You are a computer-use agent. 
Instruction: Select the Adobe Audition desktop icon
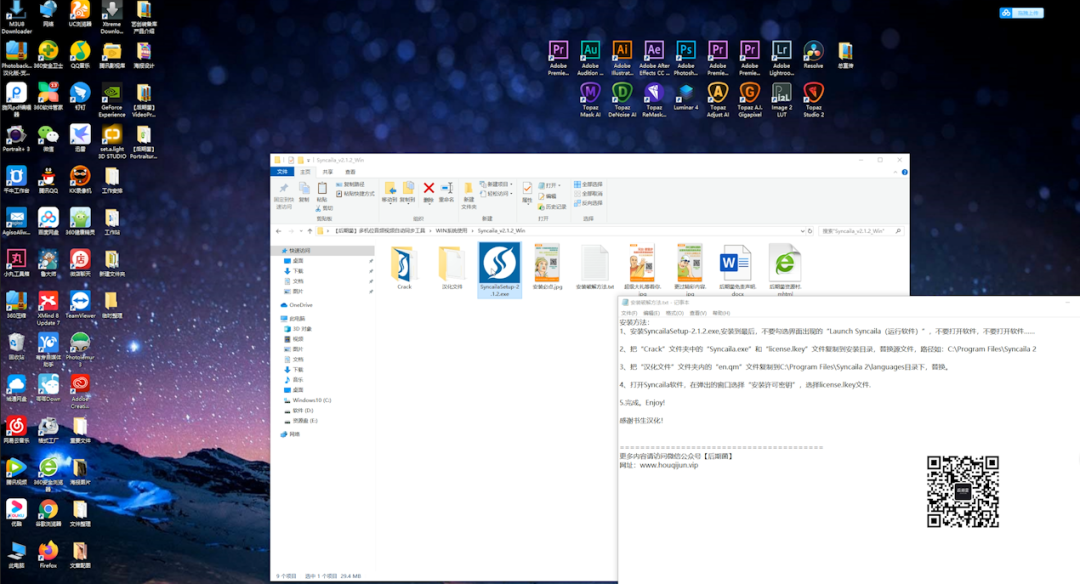coord(590,59)
